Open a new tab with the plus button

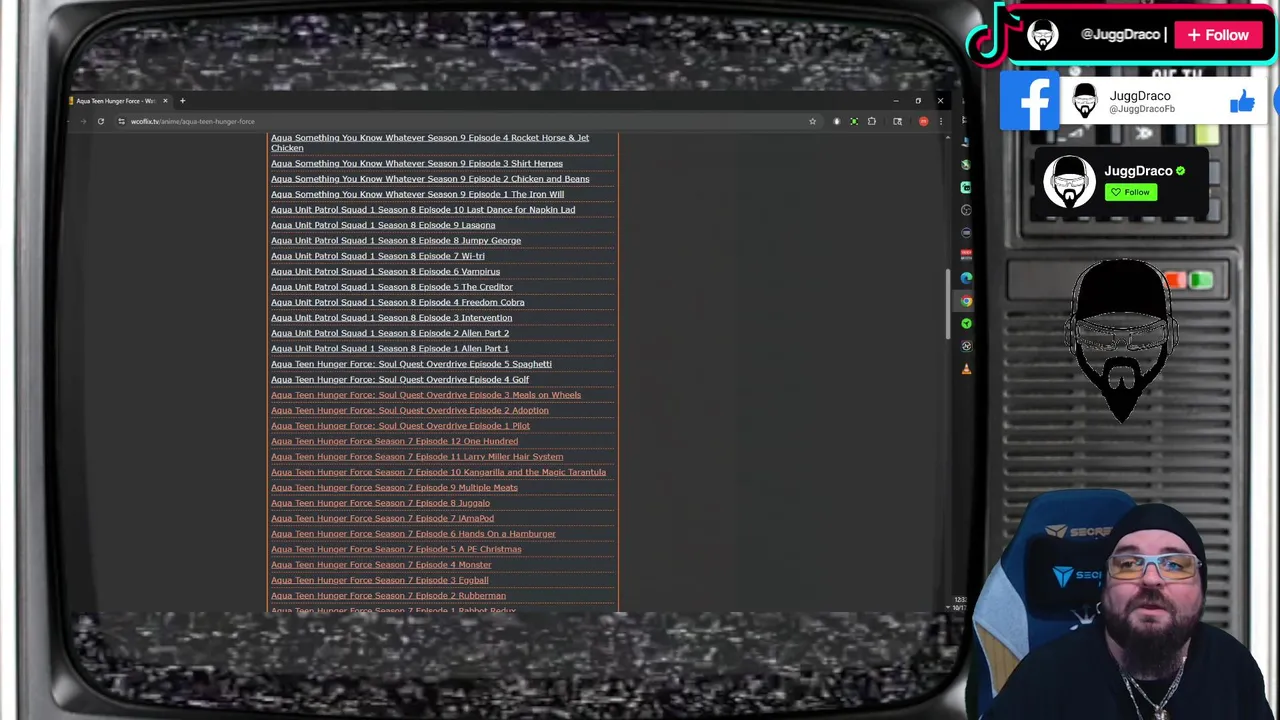click(x=182, y=100)
